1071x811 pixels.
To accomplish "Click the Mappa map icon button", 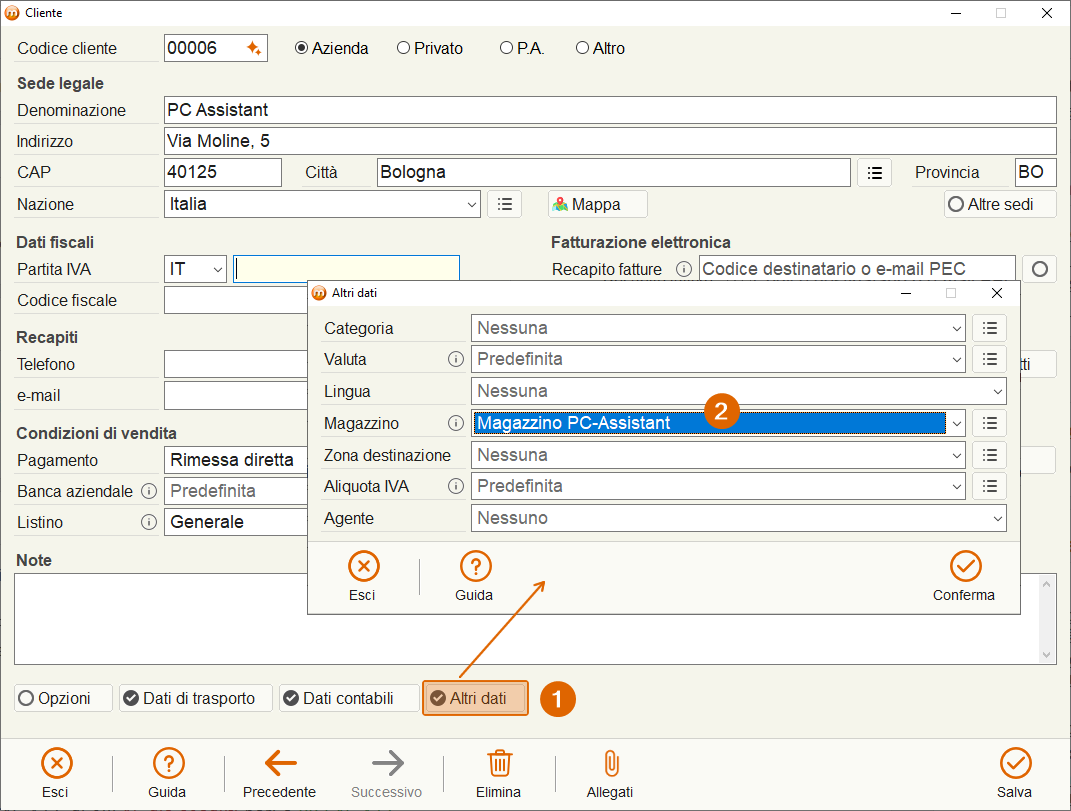I will coord(598,204).
